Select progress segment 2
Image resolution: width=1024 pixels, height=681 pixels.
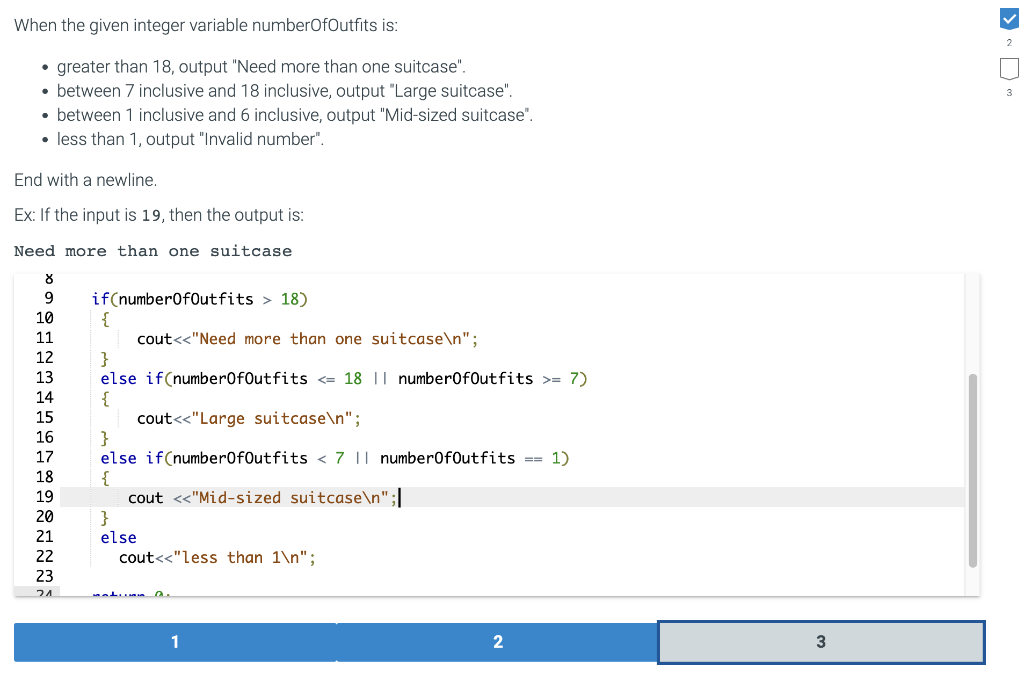point(498,641)
